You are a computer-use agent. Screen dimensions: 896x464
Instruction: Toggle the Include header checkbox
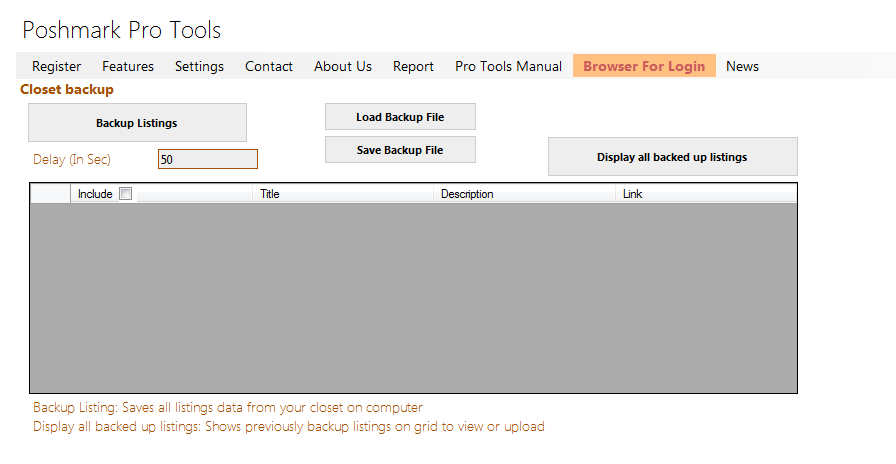(126, 194)
